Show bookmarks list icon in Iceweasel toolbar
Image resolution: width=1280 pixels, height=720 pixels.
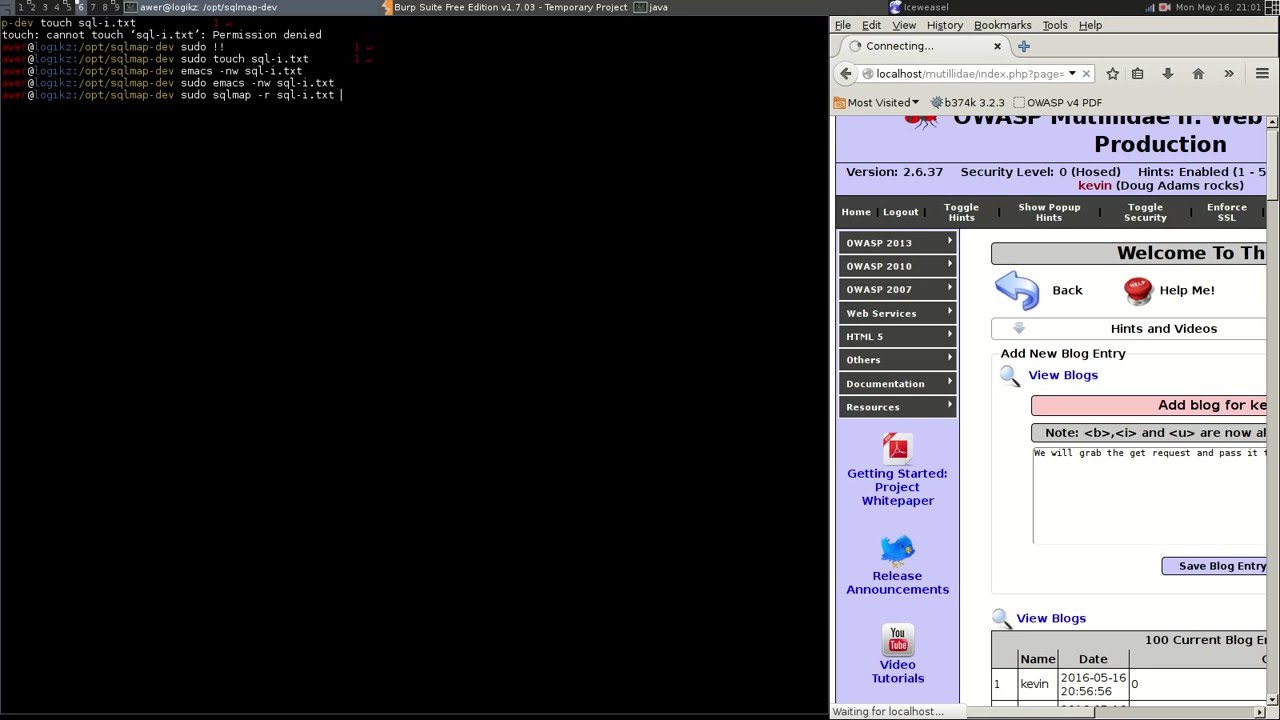click(x=1137, y=73)
